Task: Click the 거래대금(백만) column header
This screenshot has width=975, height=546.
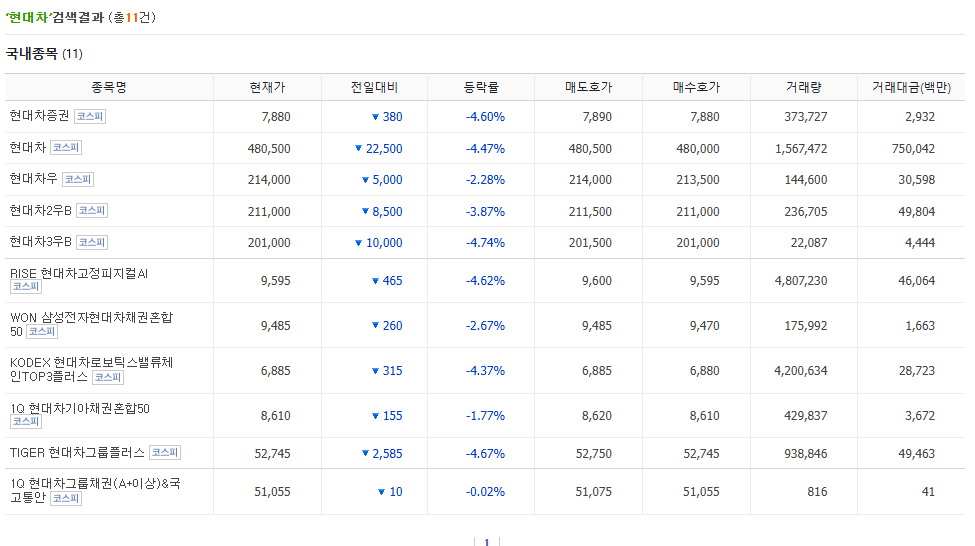Action: [x=911, y=87]
